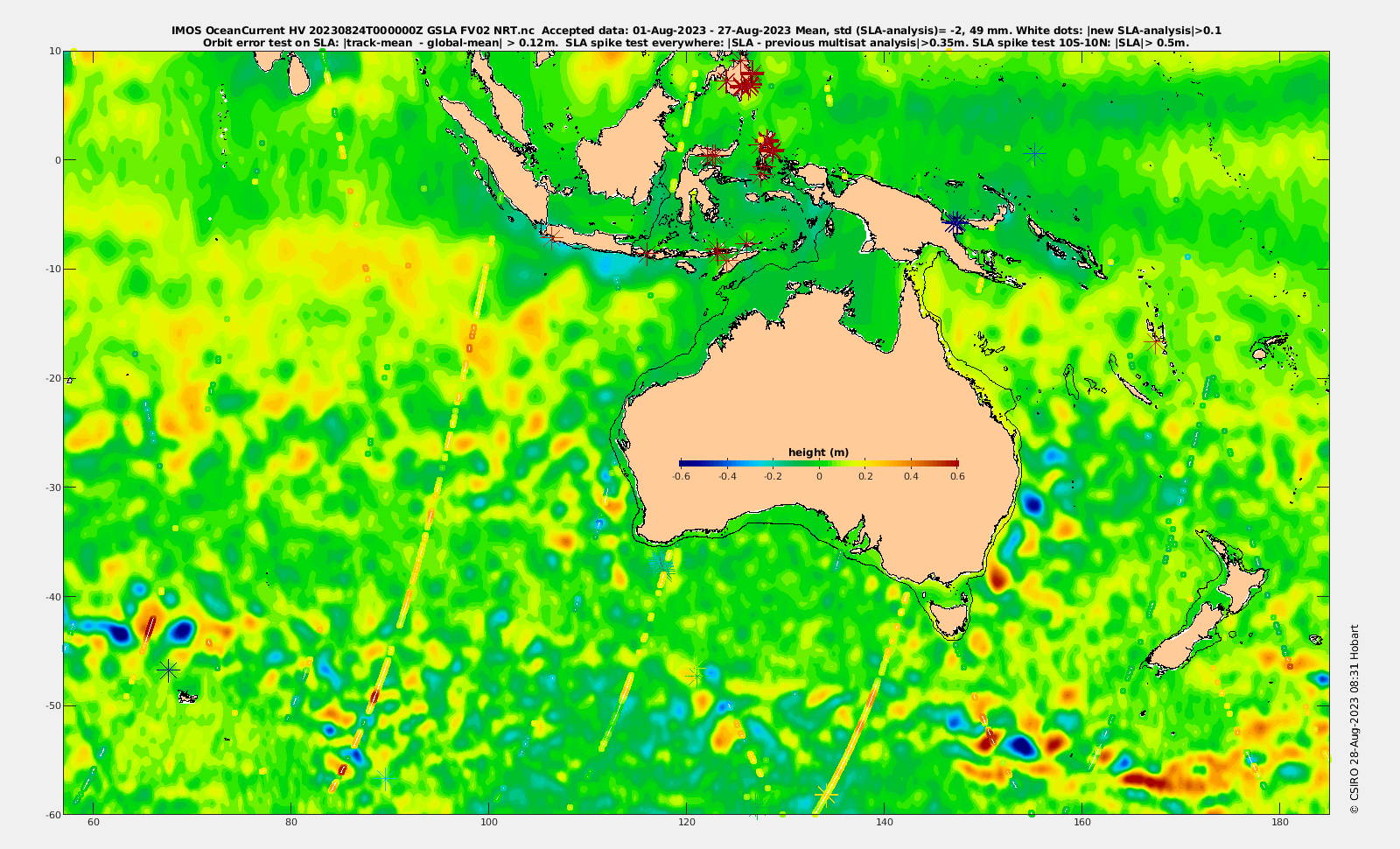Click the deep blue eddy off eastern Australia

pyautogui.click(x=1033, y=503)
